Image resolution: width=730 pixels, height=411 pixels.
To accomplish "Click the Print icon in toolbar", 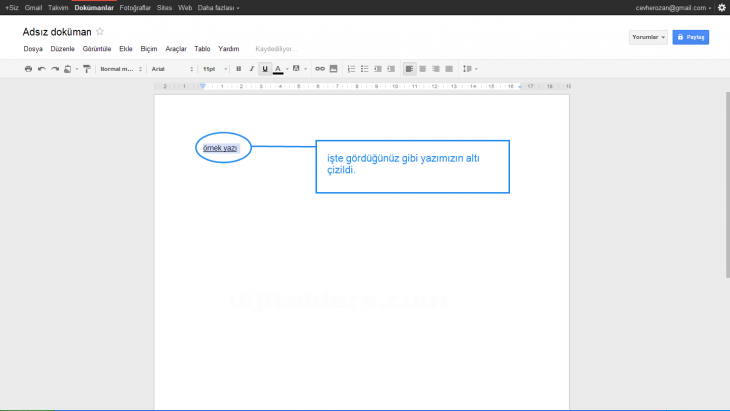I will [28, 69].
